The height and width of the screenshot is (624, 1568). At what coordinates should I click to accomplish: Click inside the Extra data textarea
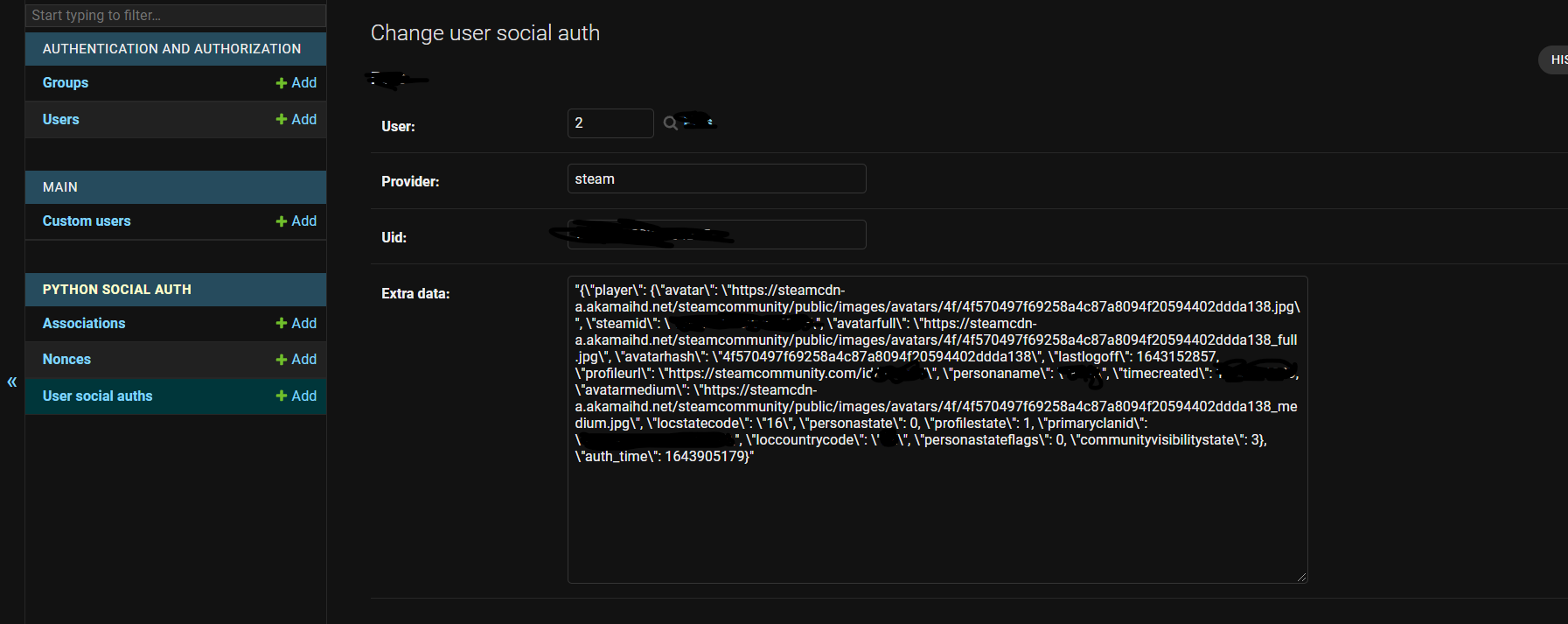[x=937, y=430]
